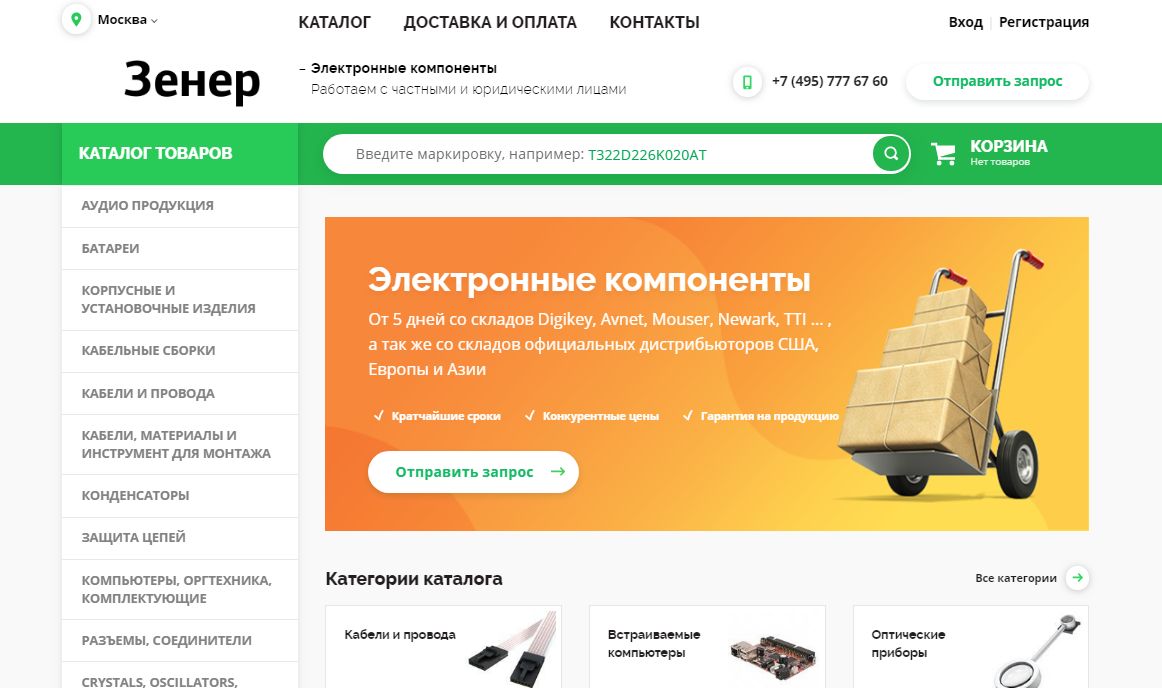Focus the marking search input field
1162x688 pixels.
598,154
